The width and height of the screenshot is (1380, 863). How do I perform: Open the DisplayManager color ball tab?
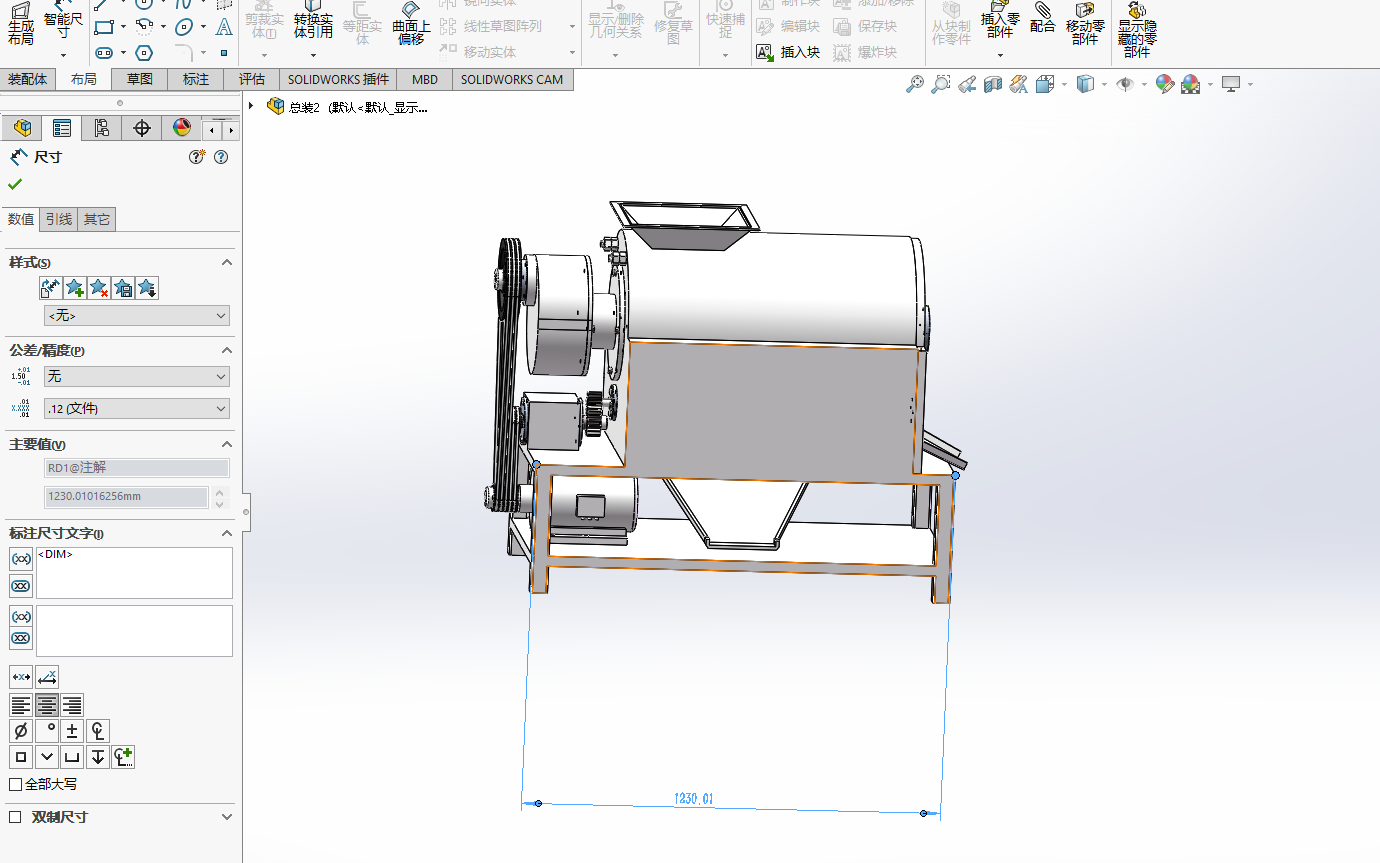click(181, 128)
